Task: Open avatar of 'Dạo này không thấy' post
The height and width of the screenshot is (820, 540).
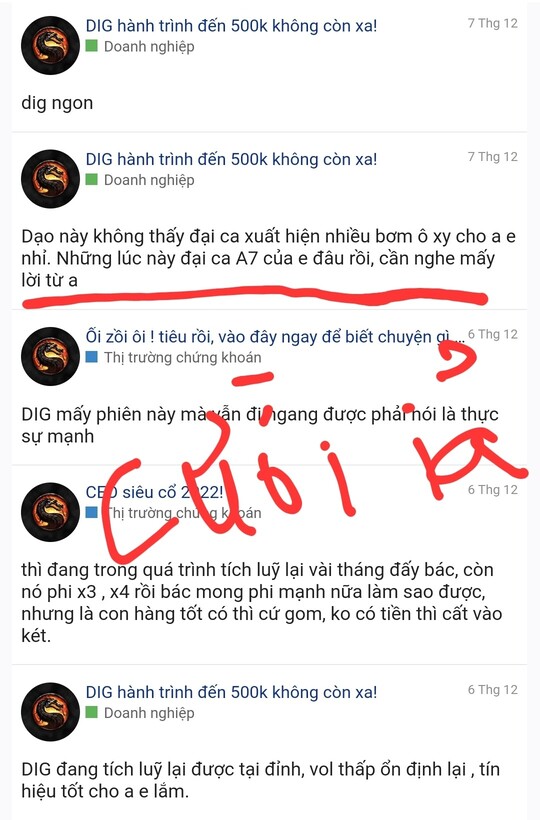Action: pos(50,179)
